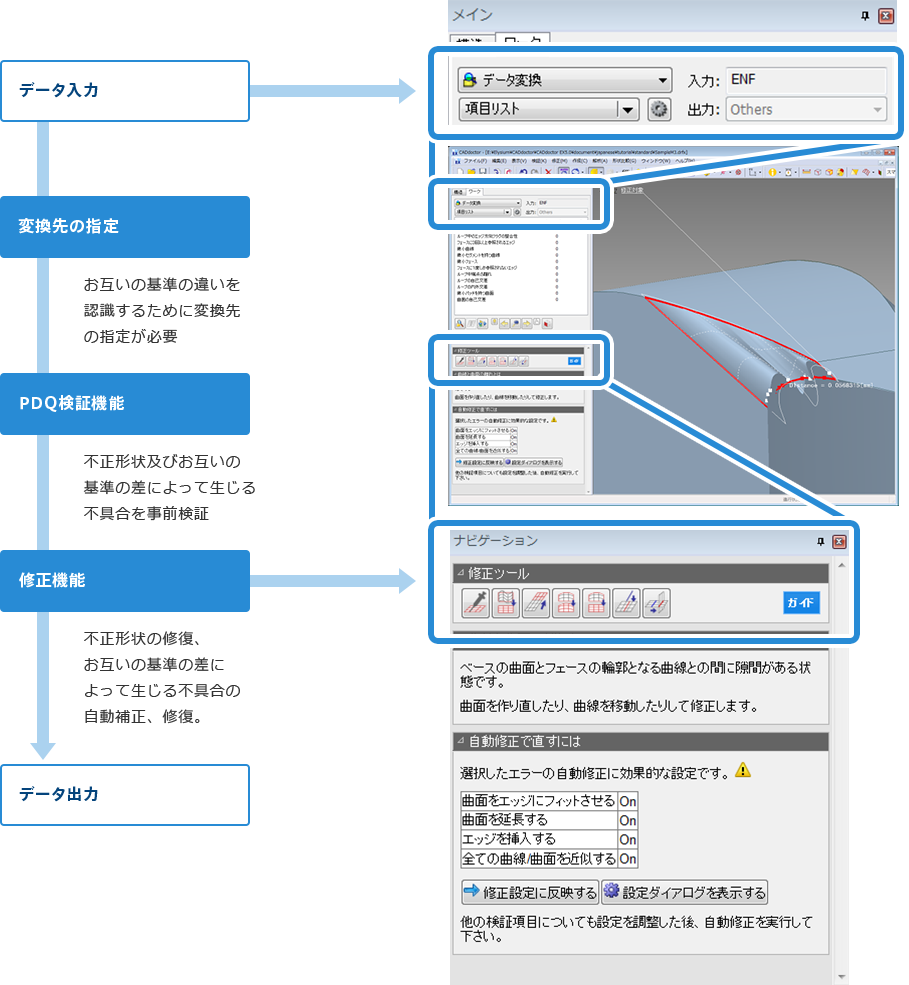Pin the ナビゲーション panel with pushpin icon
The height and width of the screenshot is (985, 909).
(820, 541)
